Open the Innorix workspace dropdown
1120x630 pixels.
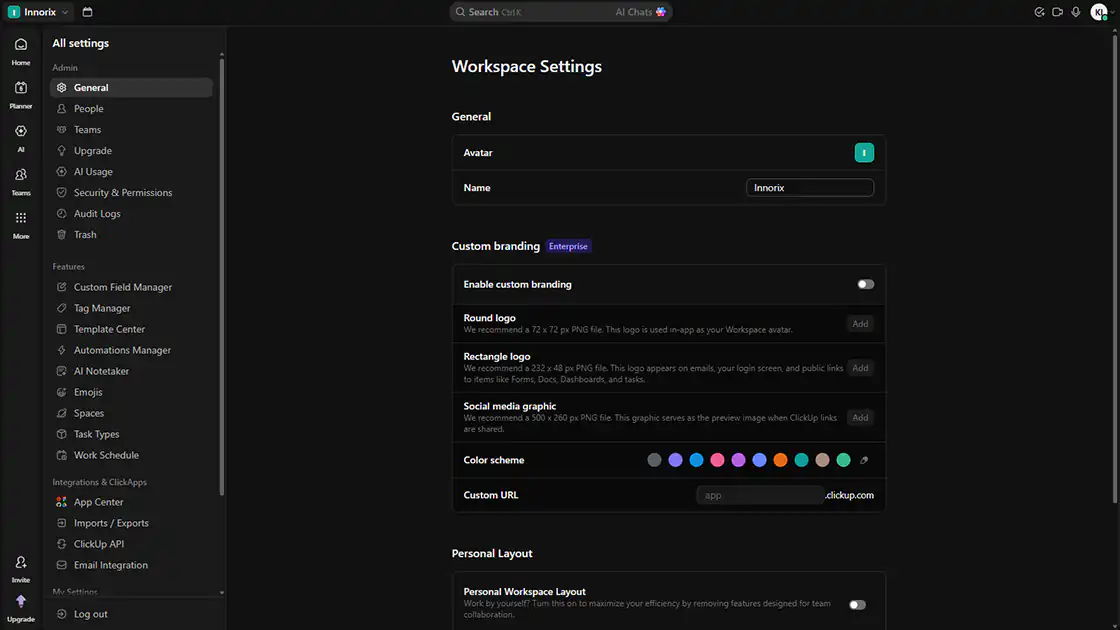click(39, 12)
